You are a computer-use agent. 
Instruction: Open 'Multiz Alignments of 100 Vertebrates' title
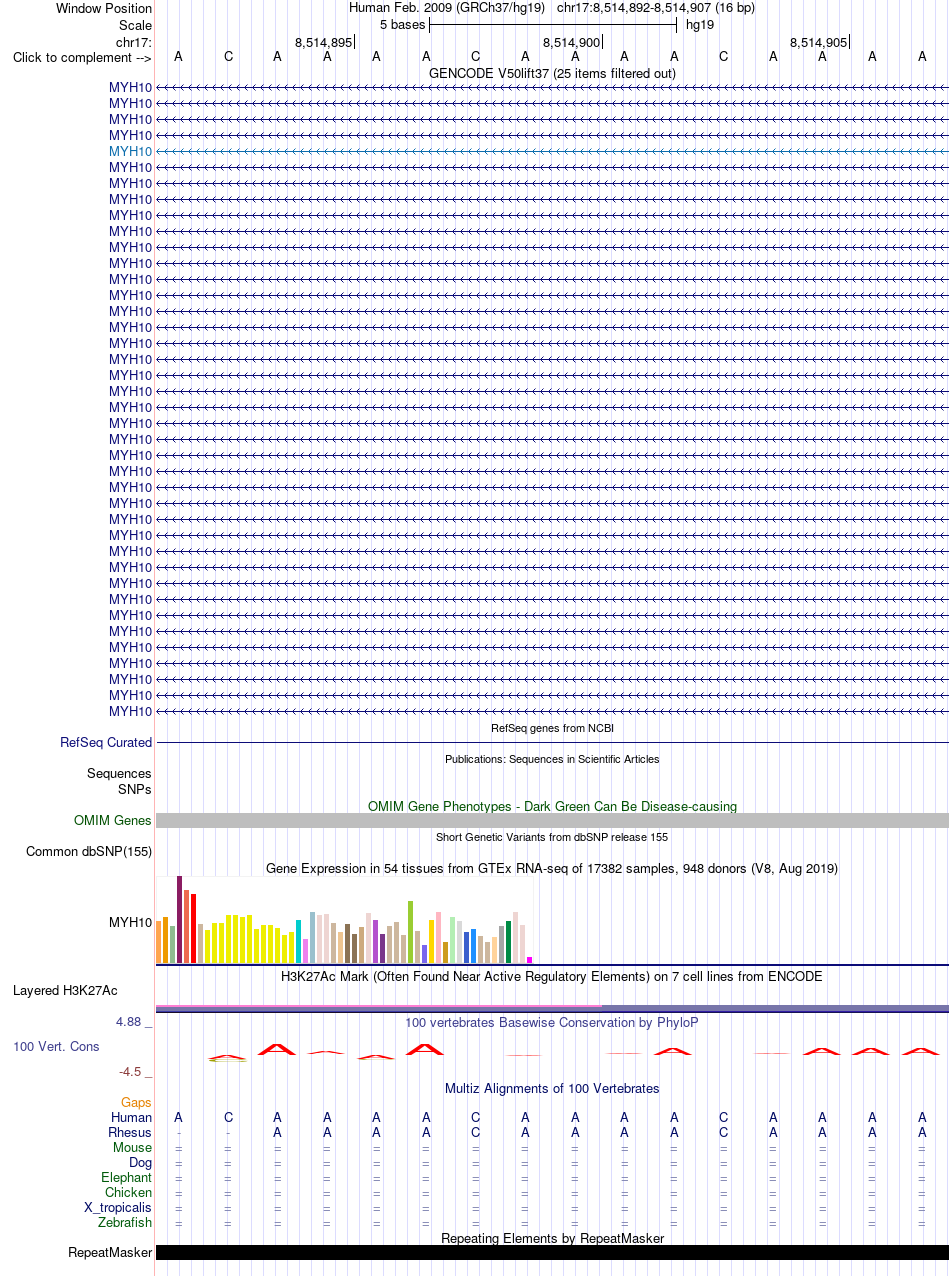tap(552, 1088)
